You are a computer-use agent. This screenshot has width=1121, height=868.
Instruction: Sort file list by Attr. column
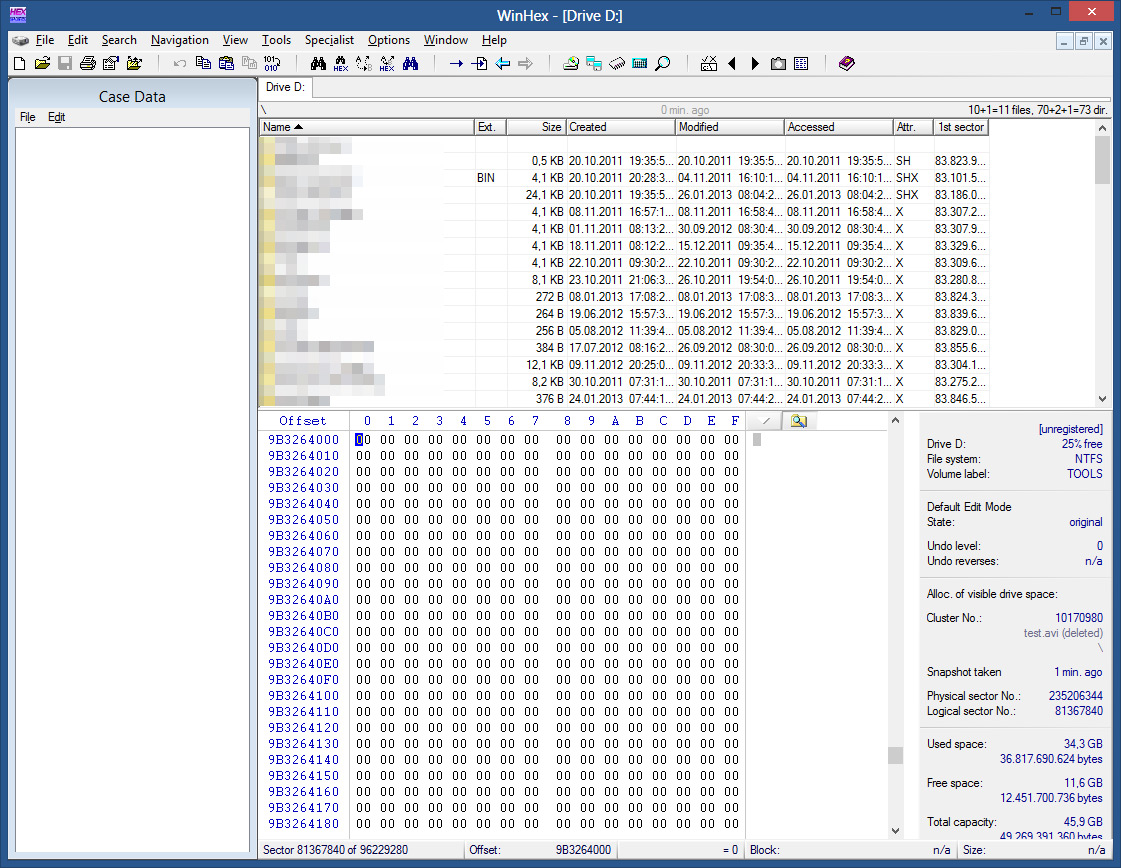[x=914, y=127]
